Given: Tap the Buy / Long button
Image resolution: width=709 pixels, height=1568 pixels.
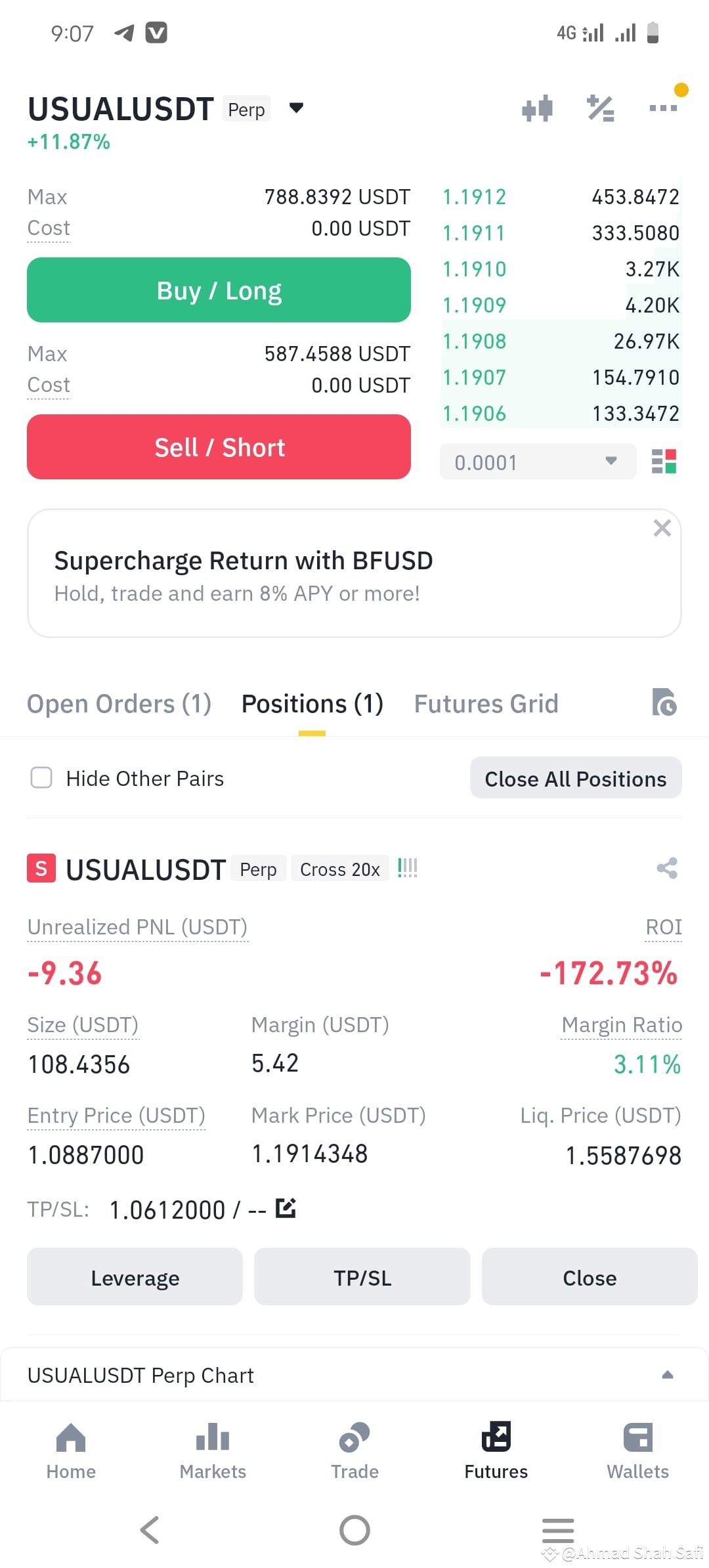Looking at the screenshot, I should point(219,290).
